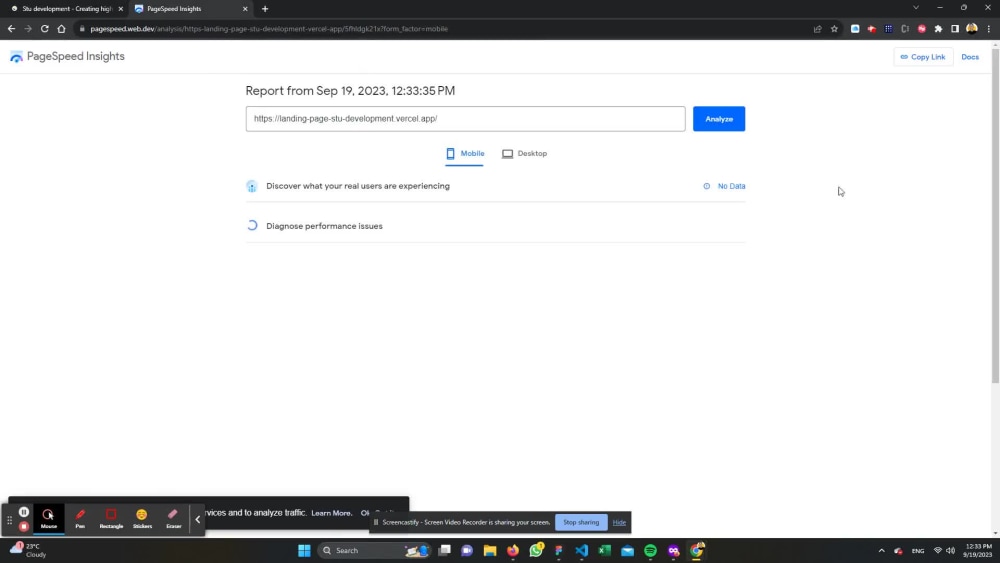Image resolution: width=1000 pixels, height=563 pixels.
Task: Open the Screencastify Stickers tool
Action: pyautogui.click(x=142, y=519)
